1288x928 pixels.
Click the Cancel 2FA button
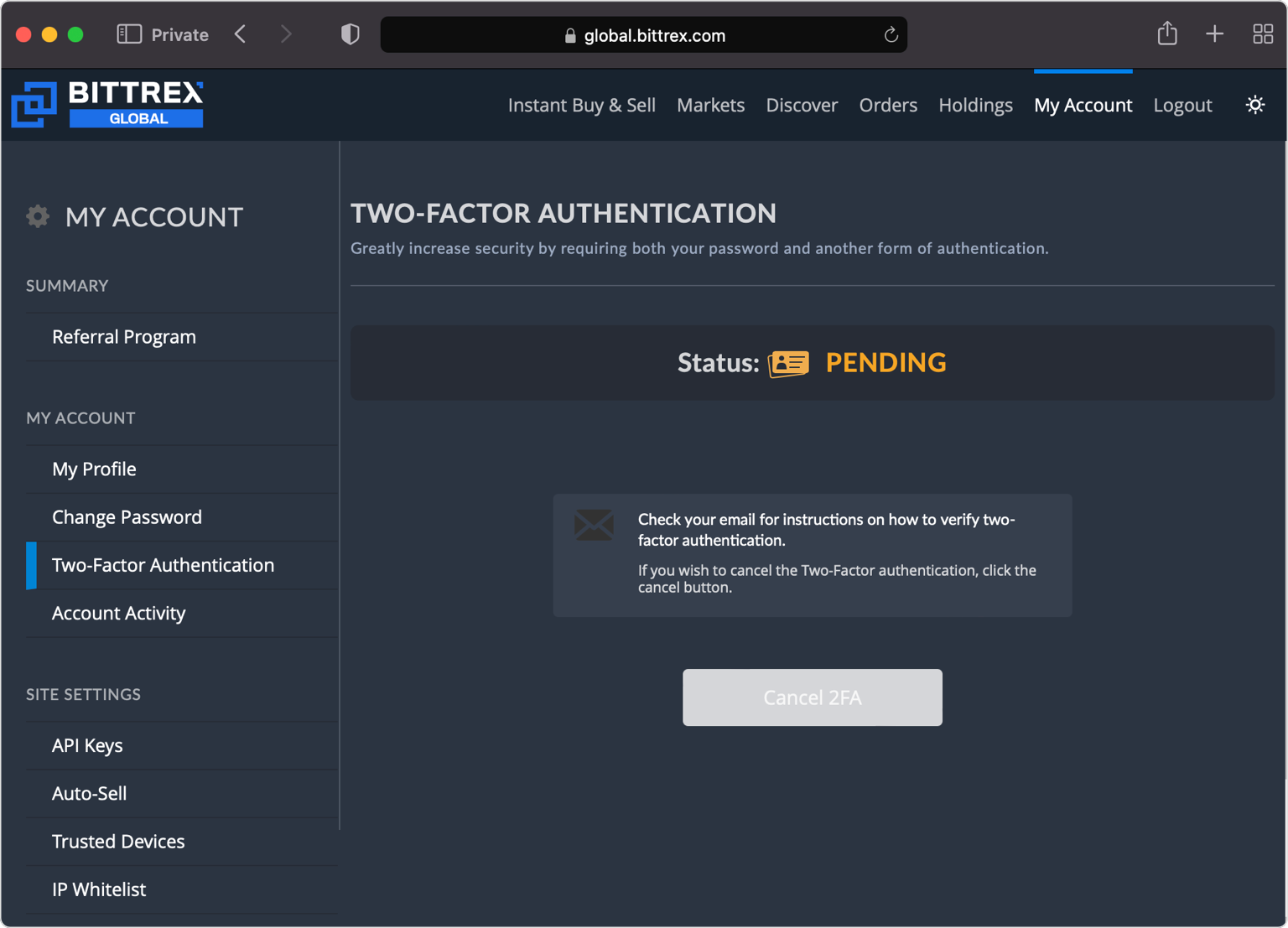812,697
